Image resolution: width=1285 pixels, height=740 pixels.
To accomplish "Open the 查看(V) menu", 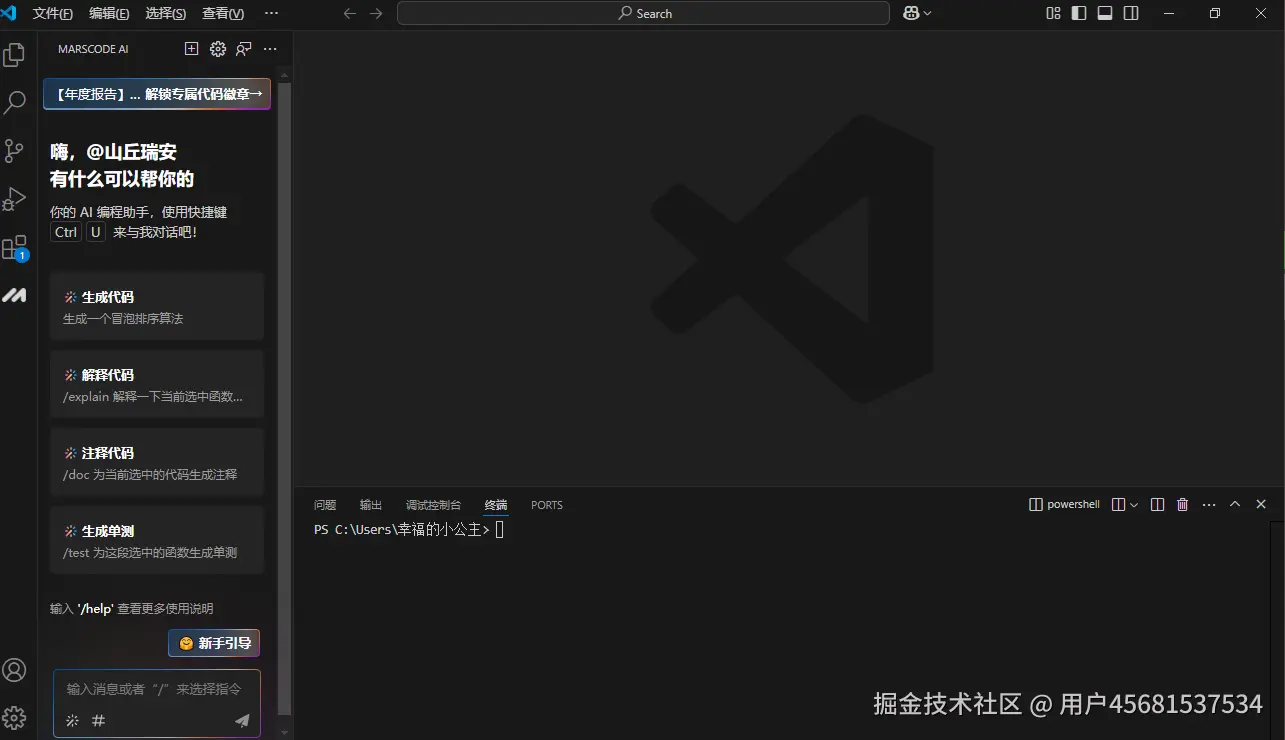I will click(223, 13).
